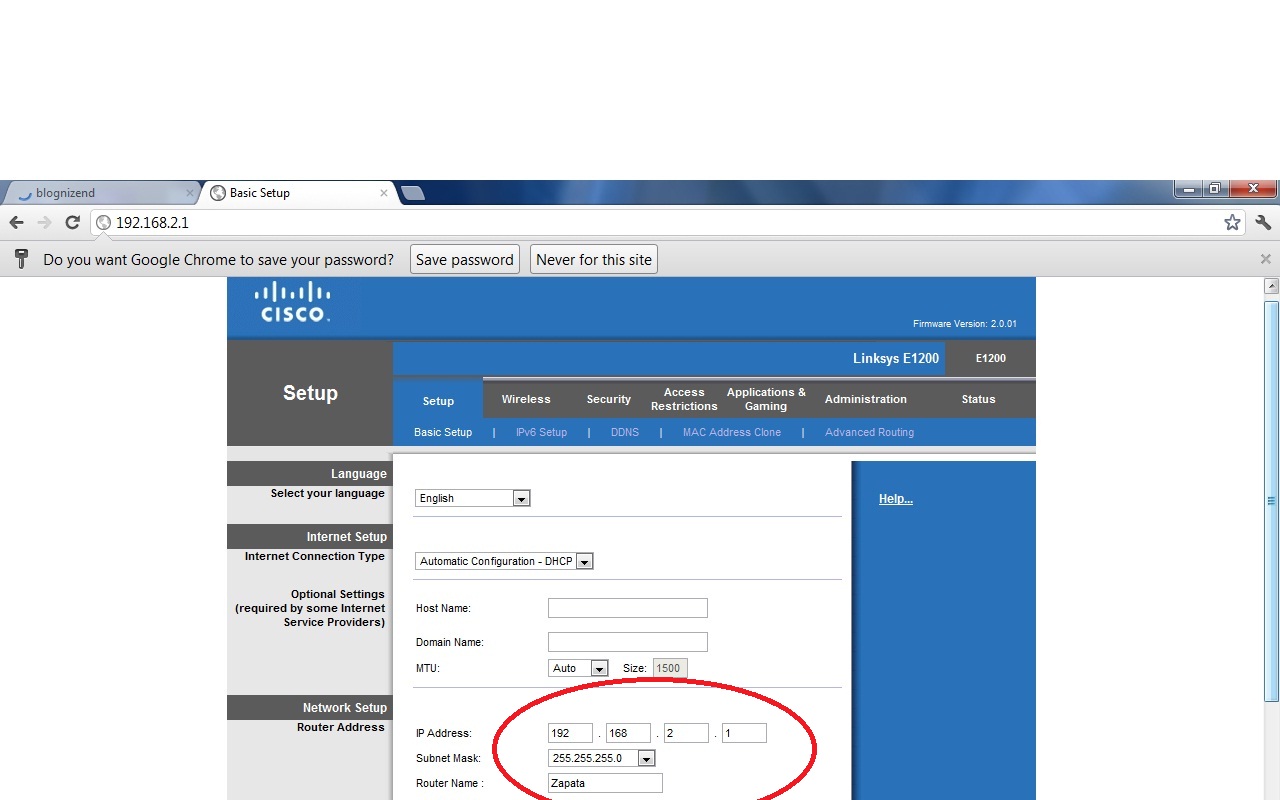Go to MAC Address Clone sub-tab

732,432
